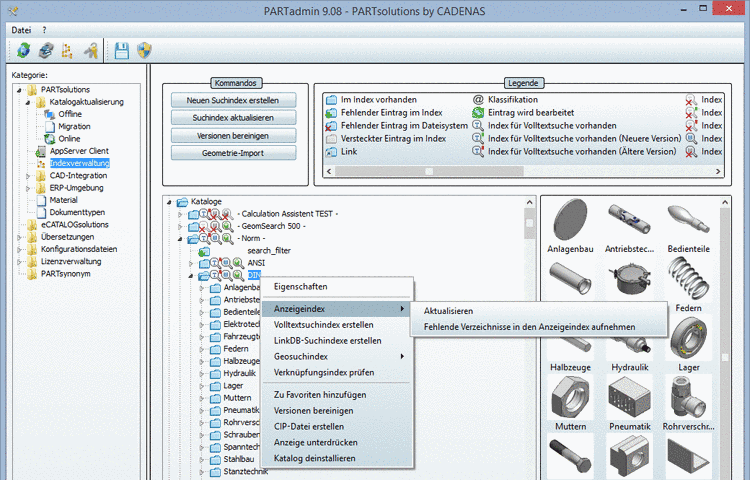Open the question mark help menu
Viewport: 750px width, 480px height.
pyautogui.click(x=44, y=30)
